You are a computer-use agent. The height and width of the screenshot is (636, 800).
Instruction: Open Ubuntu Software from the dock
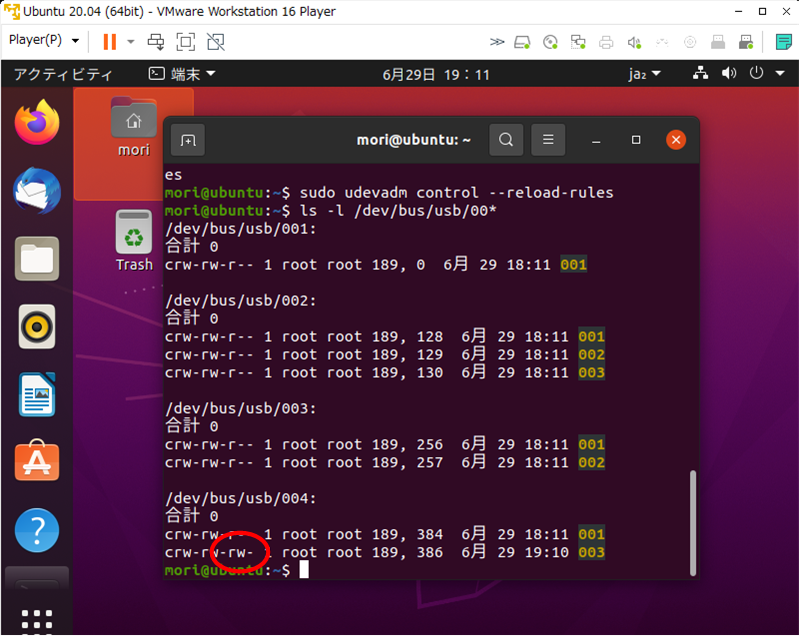pyautogui.click(x=37, y=460)
